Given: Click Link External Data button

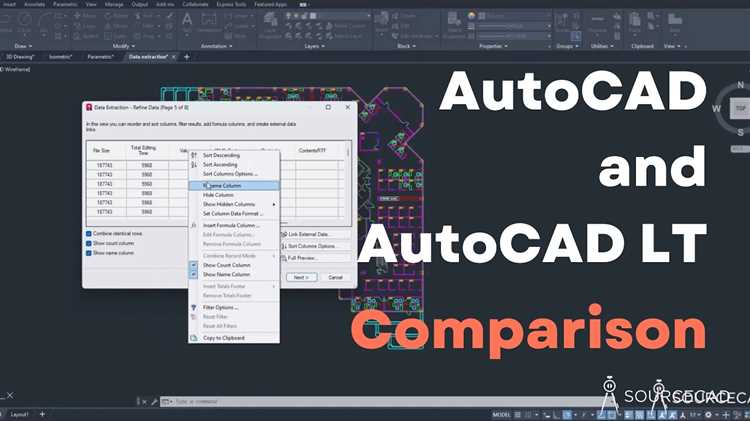Looking at the screenshot, I should tap(315, 234).
